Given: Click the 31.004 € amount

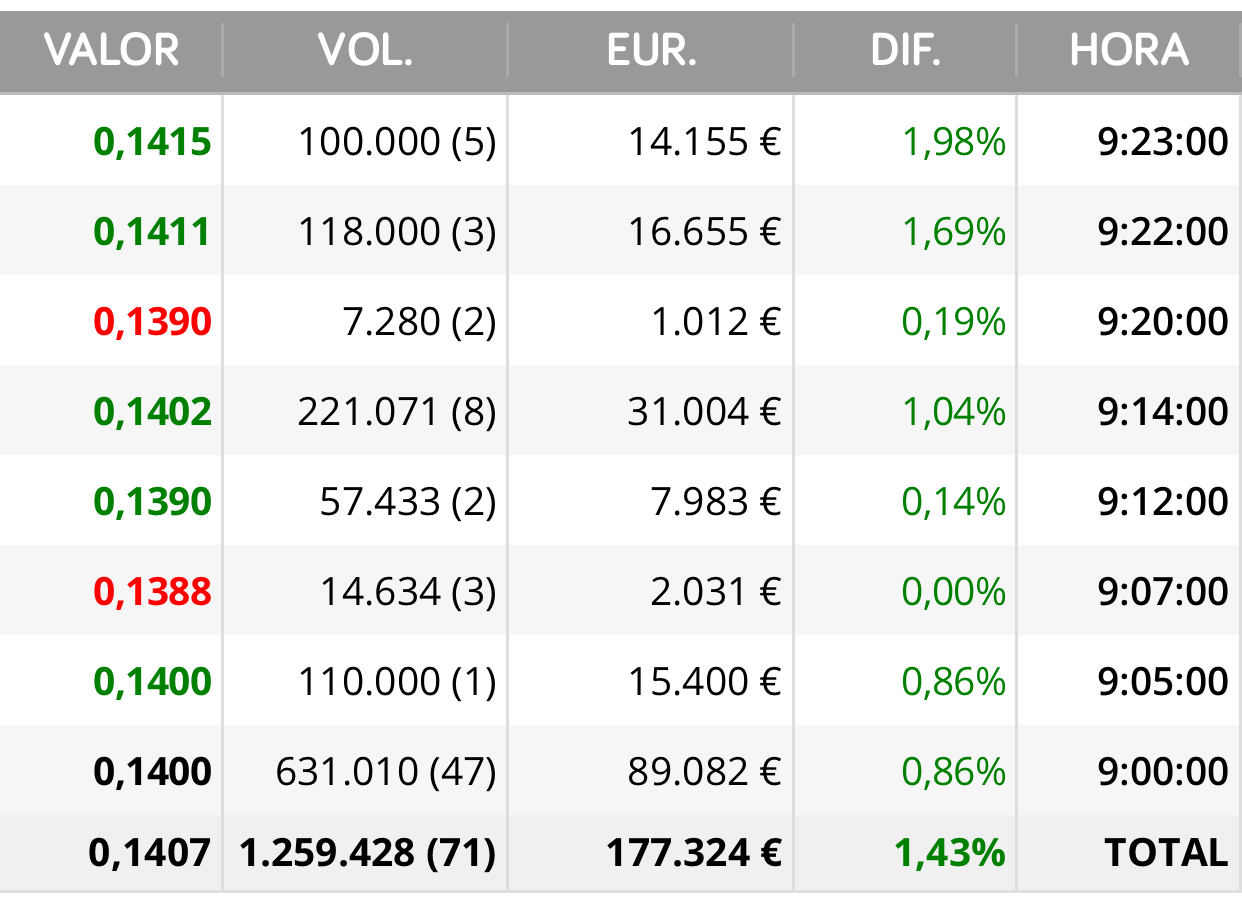Looking at the screenshot, I should pyautogui.click(x=704, y=412).
